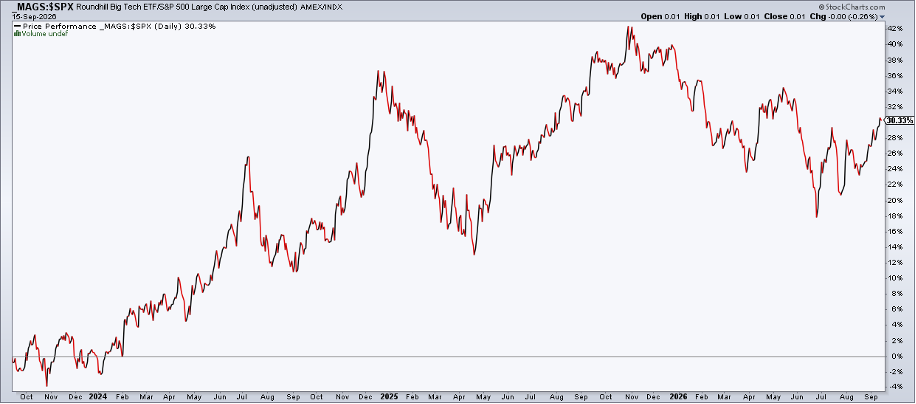Click the 42% y-axis label
This screenshot has width=916, height=404.
896,29
